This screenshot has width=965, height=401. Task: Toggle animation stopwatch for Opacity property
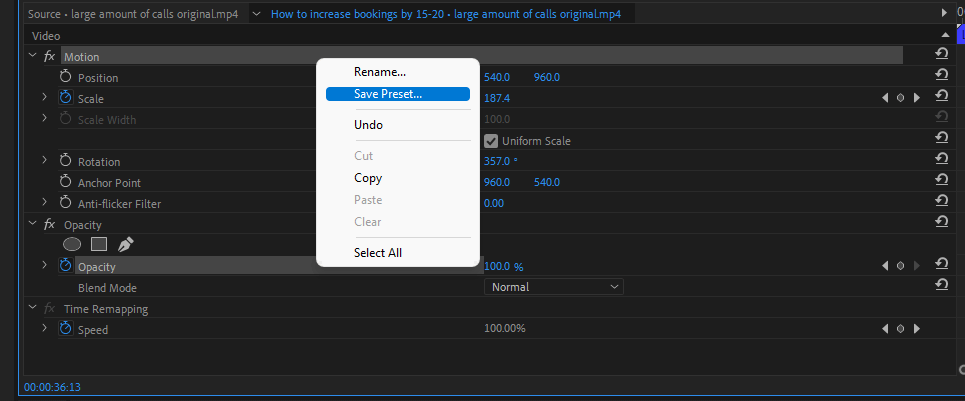coord(65,266)
